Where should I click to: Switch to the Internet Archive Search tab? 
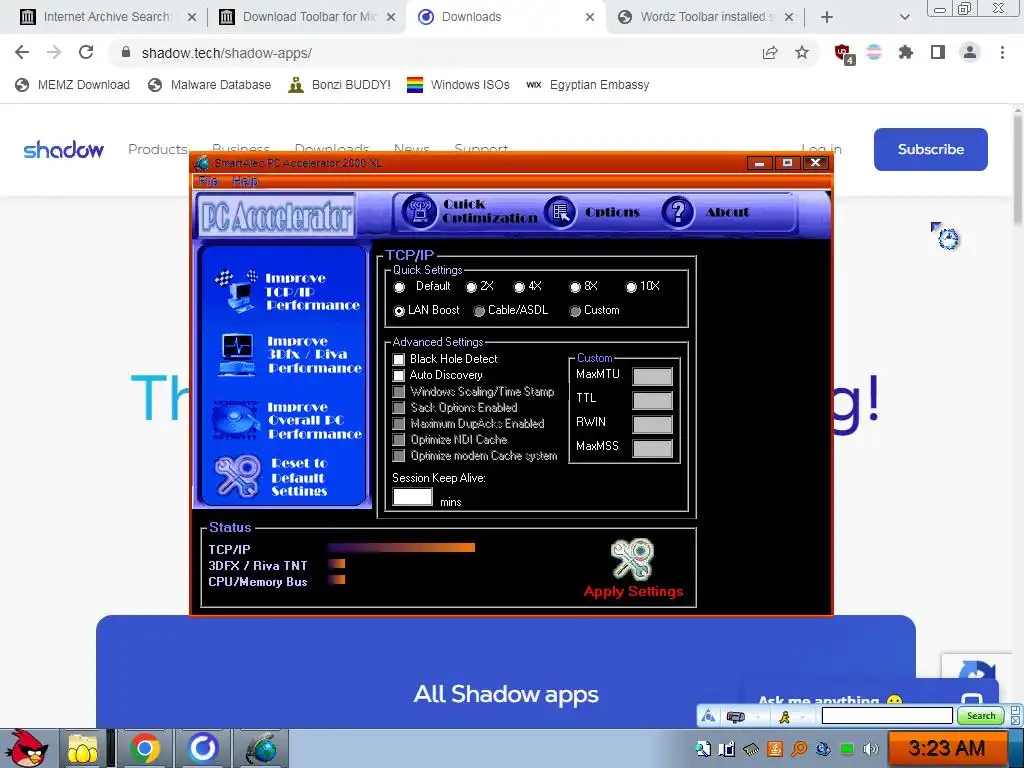point(108,17)
